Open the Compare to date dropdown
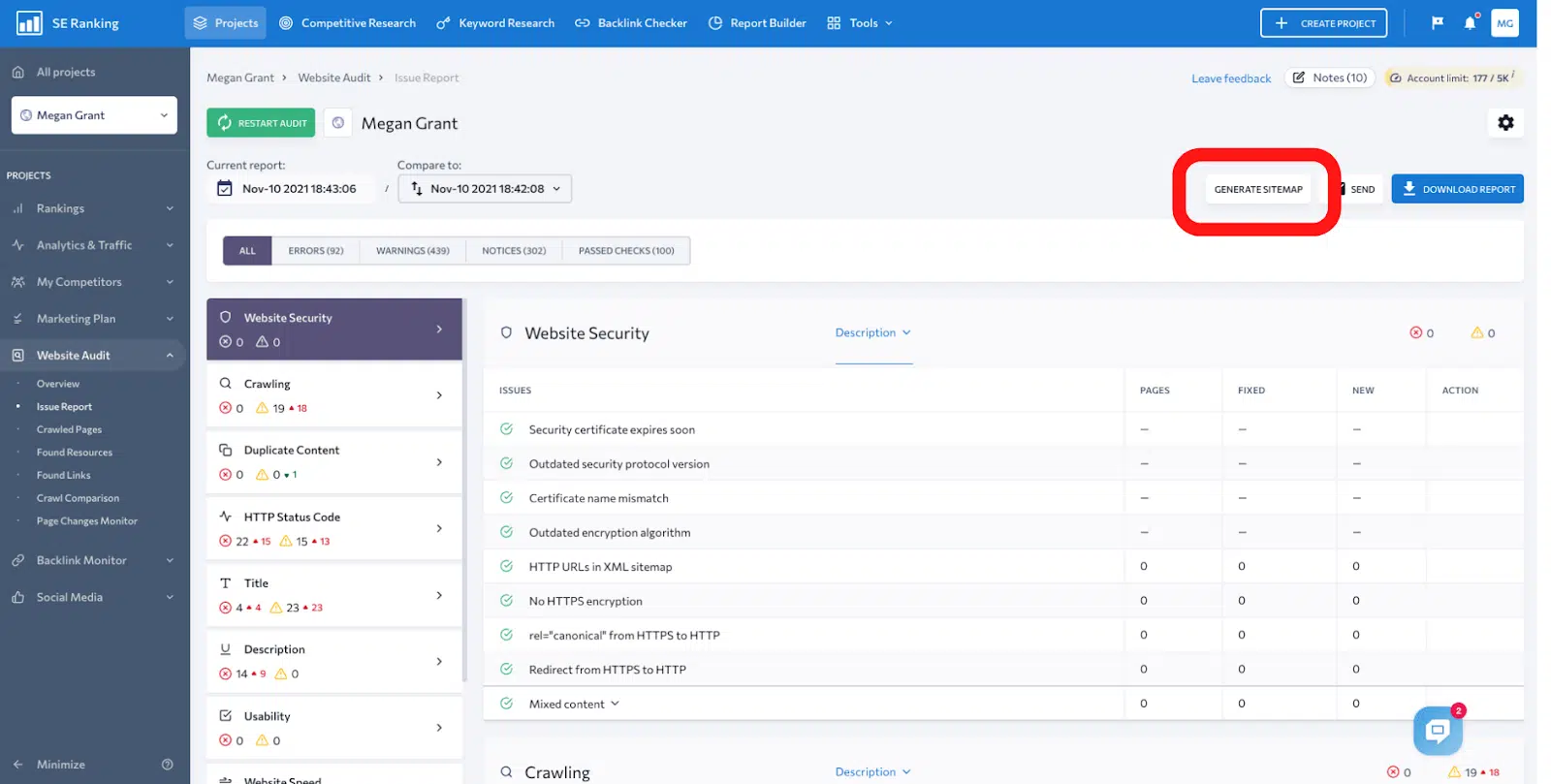Image resolution: width=1551 pixels, height=784 pixels. point(485,189)
